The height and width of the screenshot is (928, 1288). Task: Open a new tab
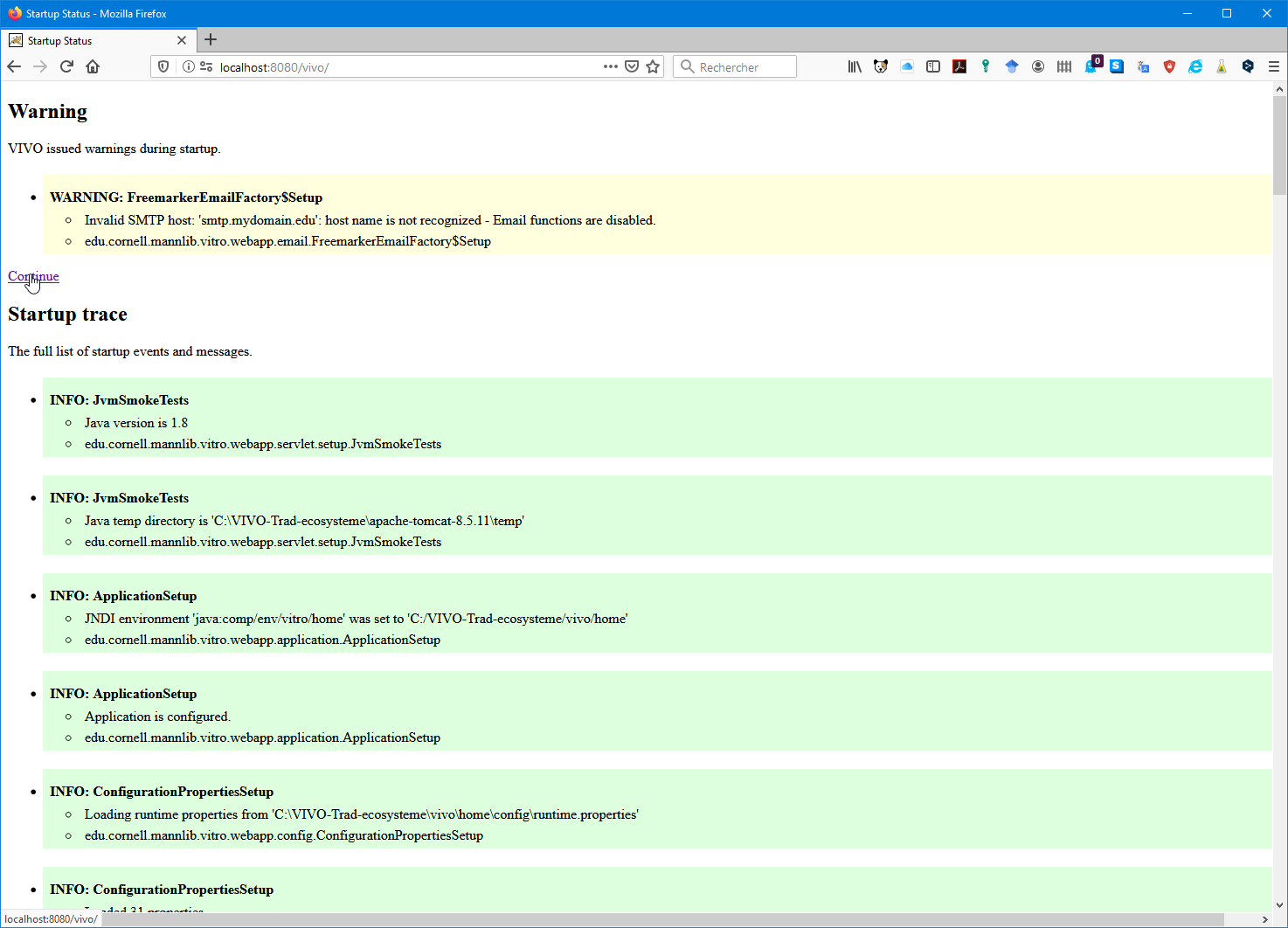pos(211,39)
